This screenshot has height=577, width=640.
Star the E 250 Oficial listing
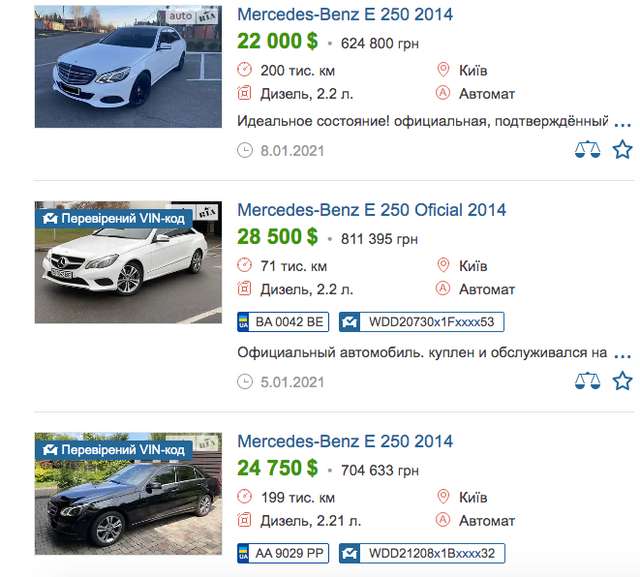coord(622,381)
